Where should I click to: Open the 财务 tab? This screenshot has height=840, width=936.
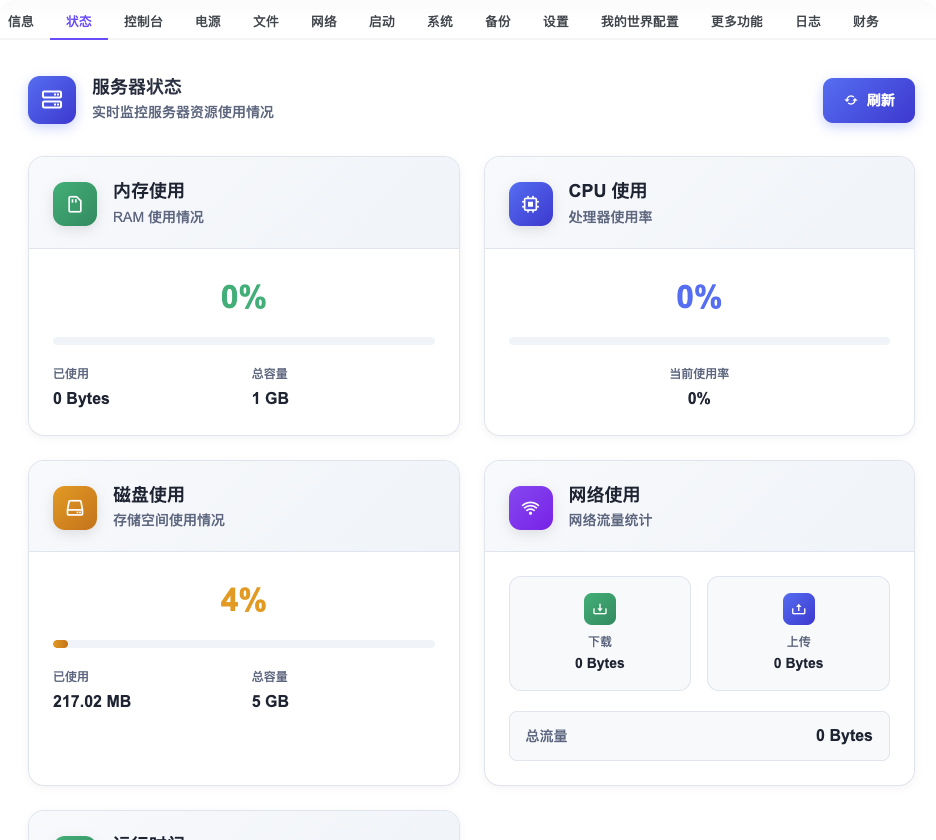866,21
